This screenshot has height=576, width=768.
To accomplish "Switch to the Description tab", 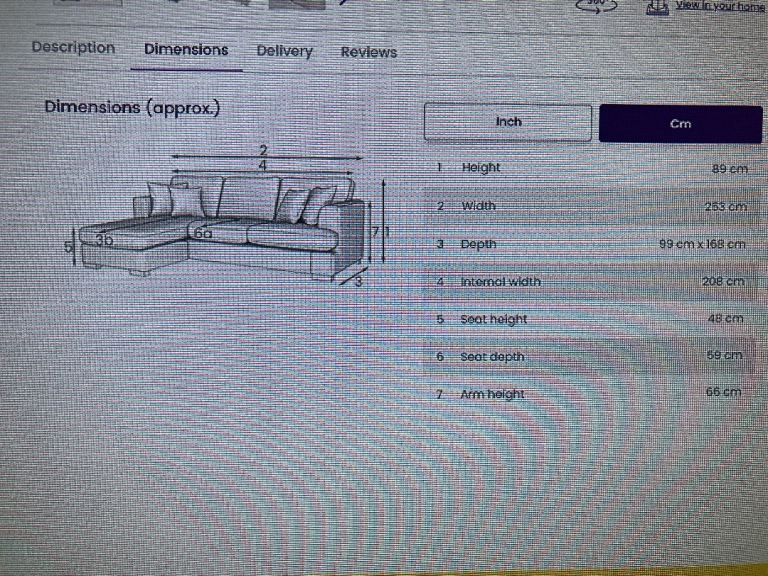I will [73, 48].
